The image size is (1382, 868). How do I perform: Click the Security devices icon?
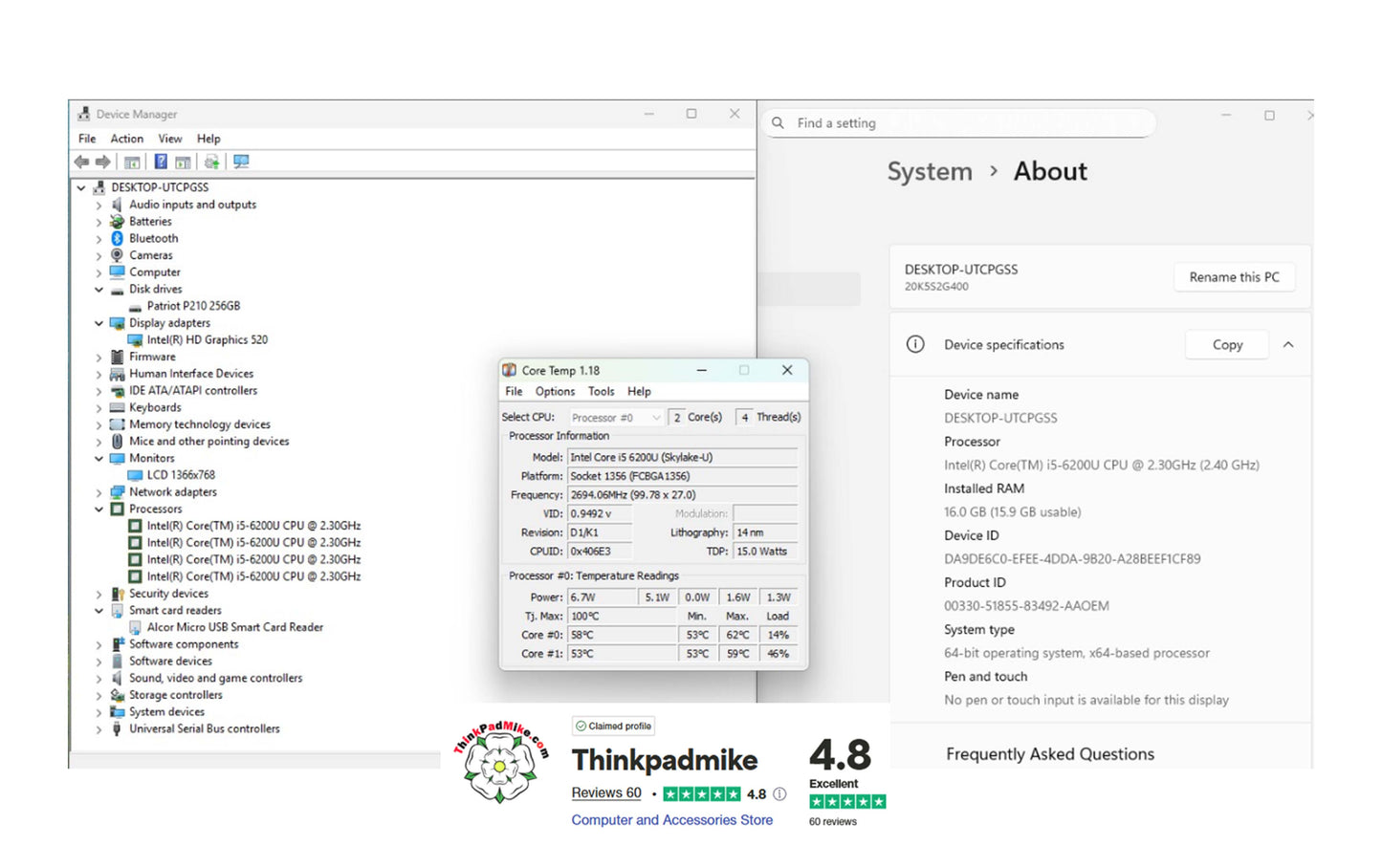[x=117, y=594]
